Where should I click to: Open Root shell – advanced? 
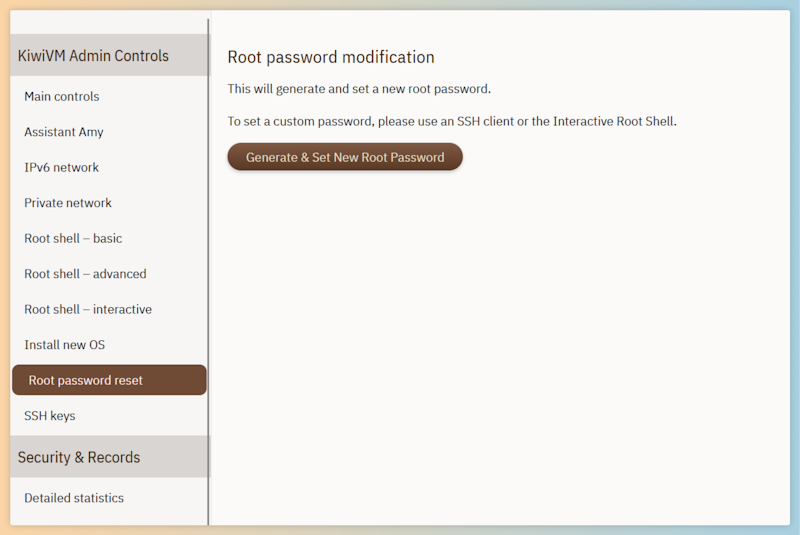click(x=109, y=274)
